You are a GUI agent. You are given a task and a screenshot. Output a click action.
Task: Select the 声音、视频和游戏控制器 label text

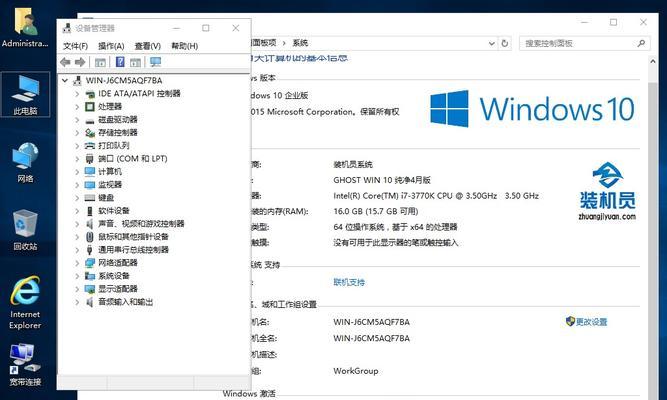pyautogui.click(x=141, y=224)
